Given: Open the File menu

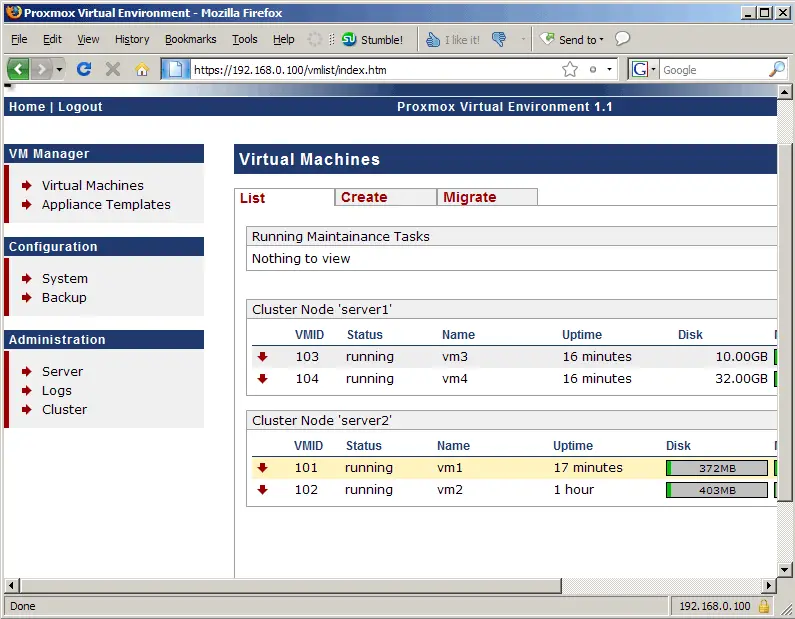Looking at the screenshot, I should [x=19, y=39].
